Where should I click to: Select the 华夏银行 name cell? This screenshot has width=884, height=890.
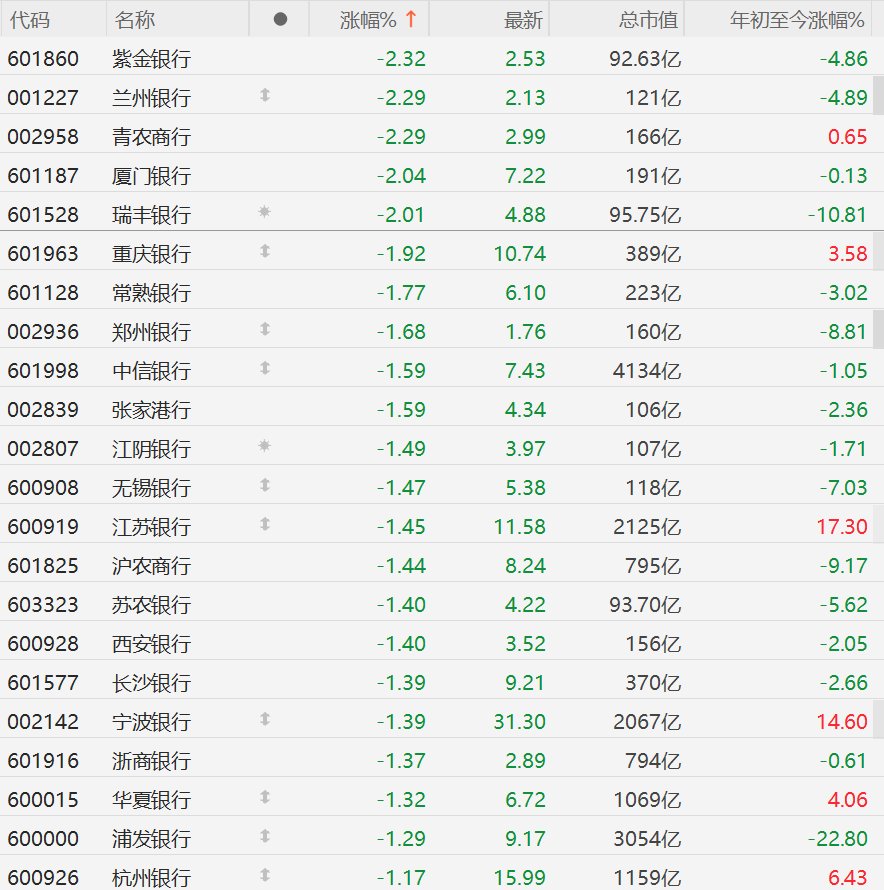(152, 800)
